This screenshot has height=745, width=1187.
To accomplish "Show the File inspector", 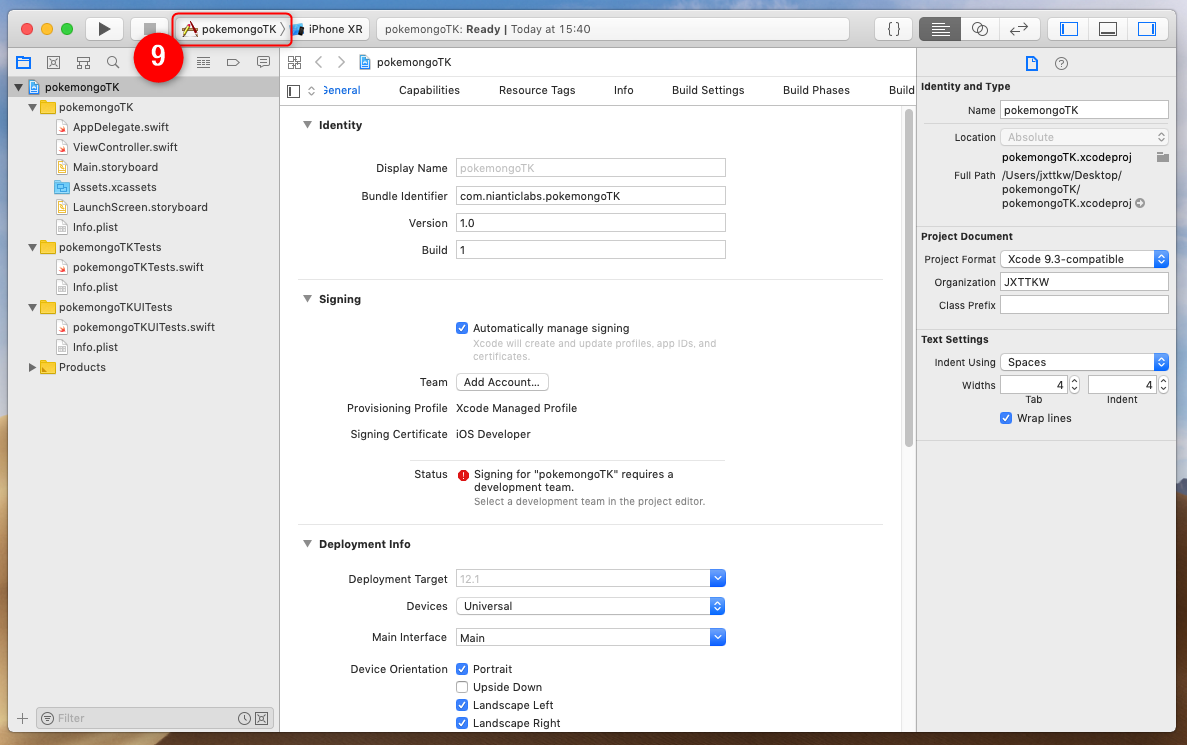I will click(x=1032, y=64).
